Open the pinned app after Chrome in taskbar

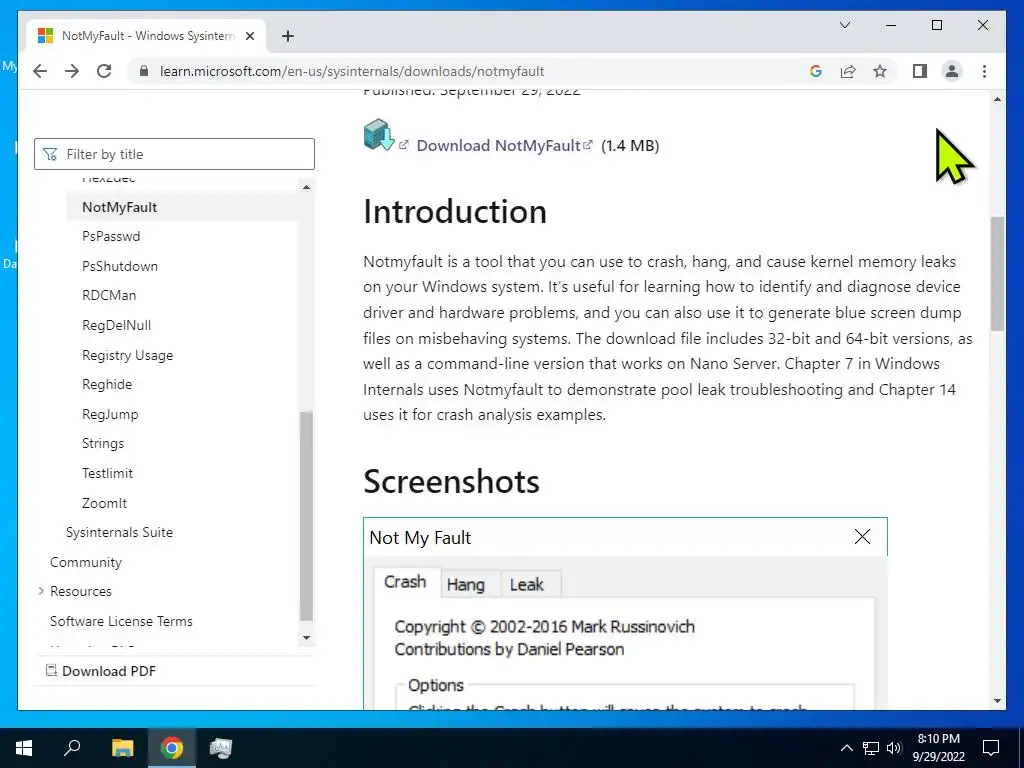point(221,748)
